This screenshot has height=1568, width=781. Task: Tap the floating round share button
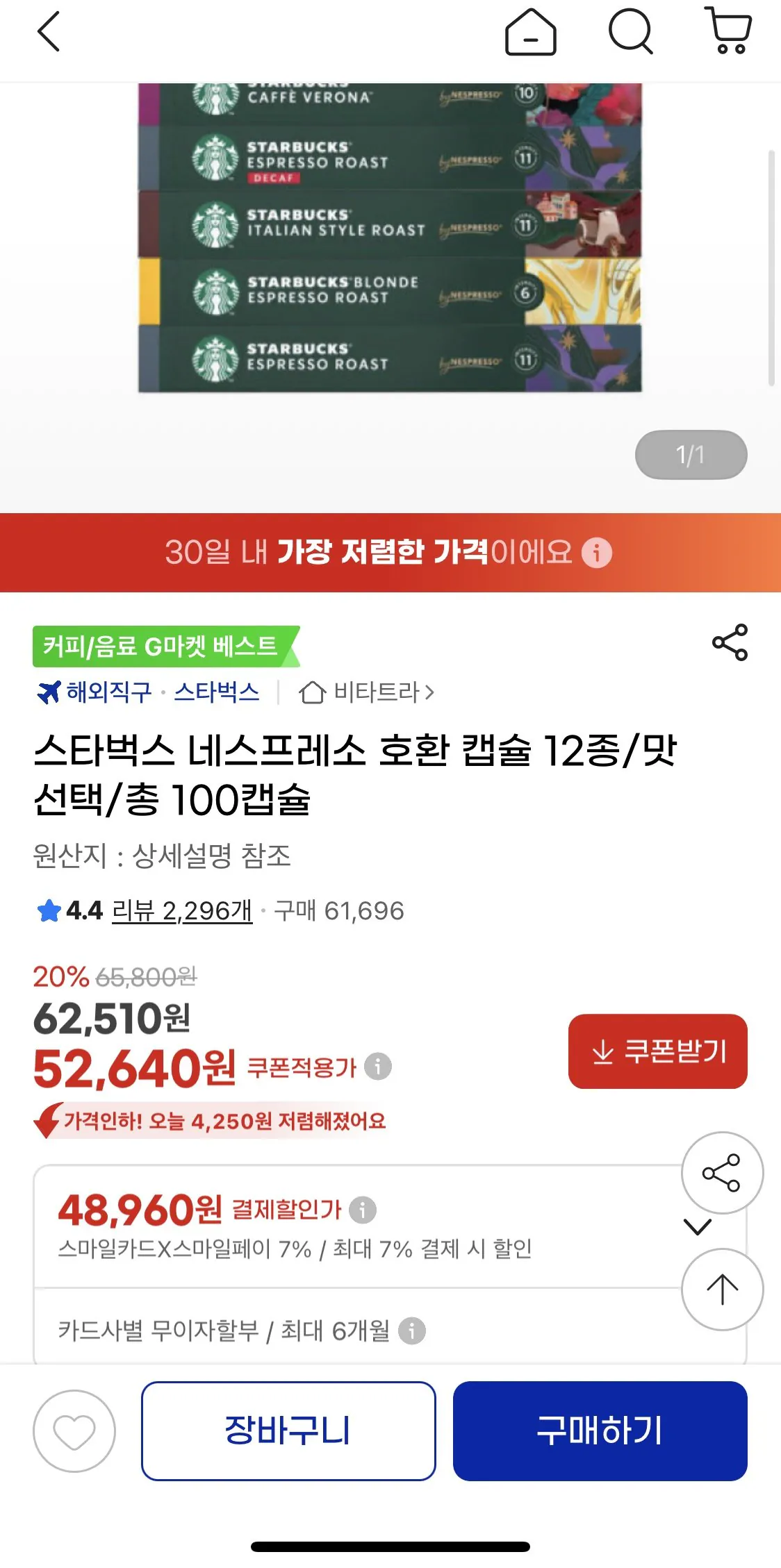coord(722,1173)
